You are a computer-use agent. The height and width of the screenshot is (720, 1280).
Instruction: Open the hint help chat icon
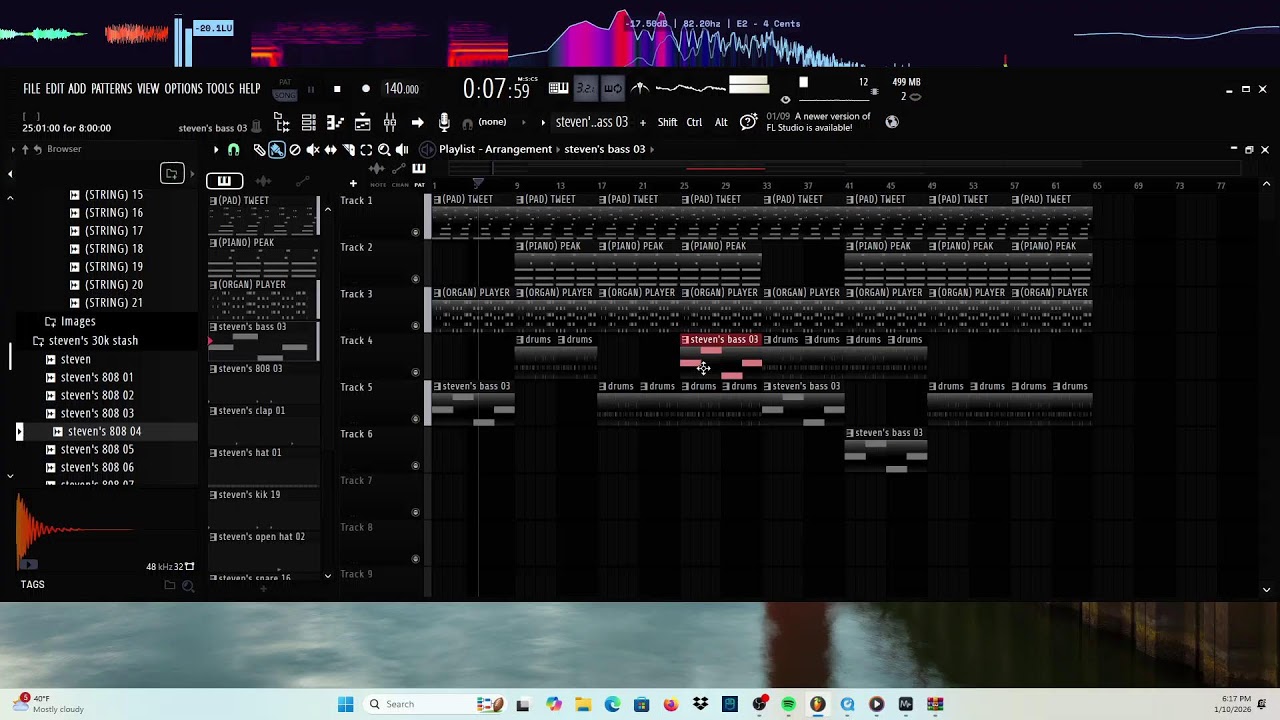748,122
